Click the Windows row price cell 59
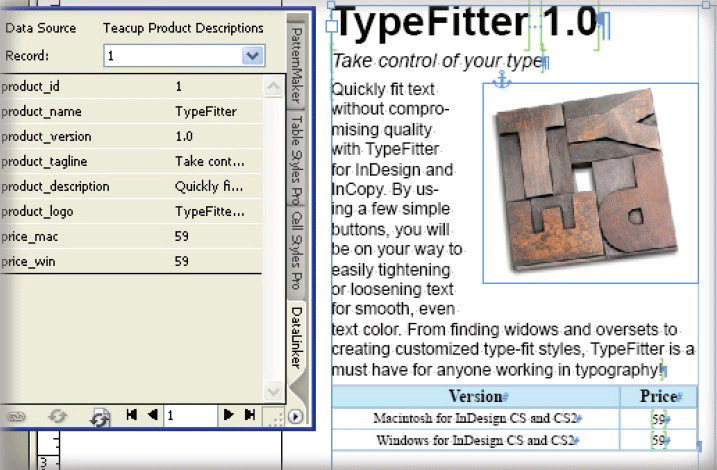Viewport: 717px width, 470px height. 658,440
